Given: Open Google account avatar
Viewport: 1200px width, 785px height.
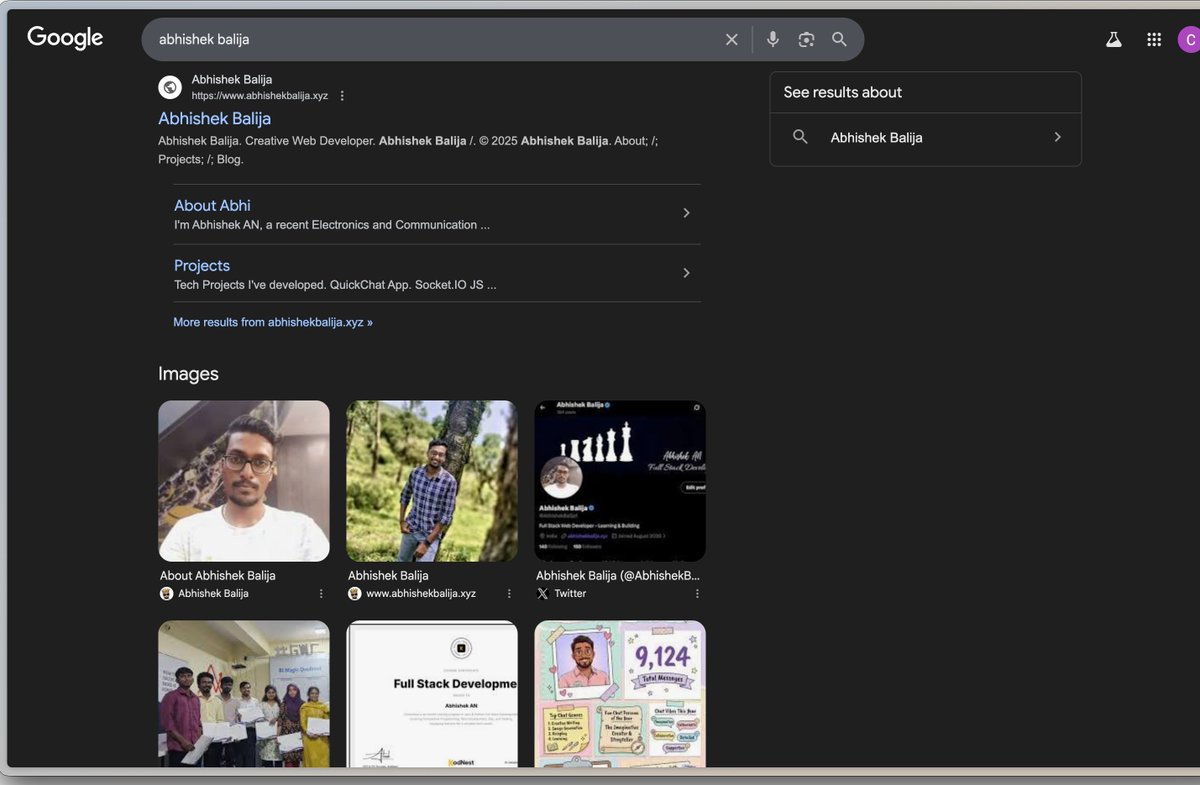Looking at the screenshot, I should (1188, 39).
